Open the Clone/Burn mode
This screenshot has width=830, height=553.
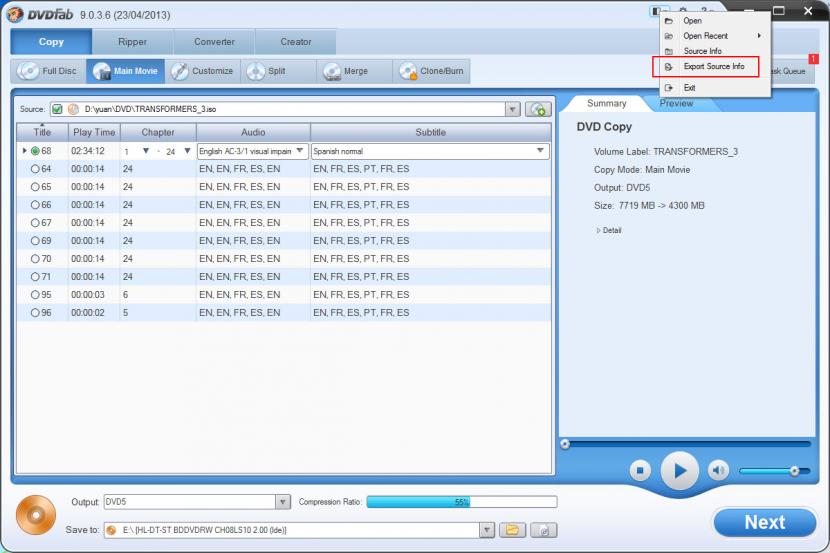pos(432,71)
